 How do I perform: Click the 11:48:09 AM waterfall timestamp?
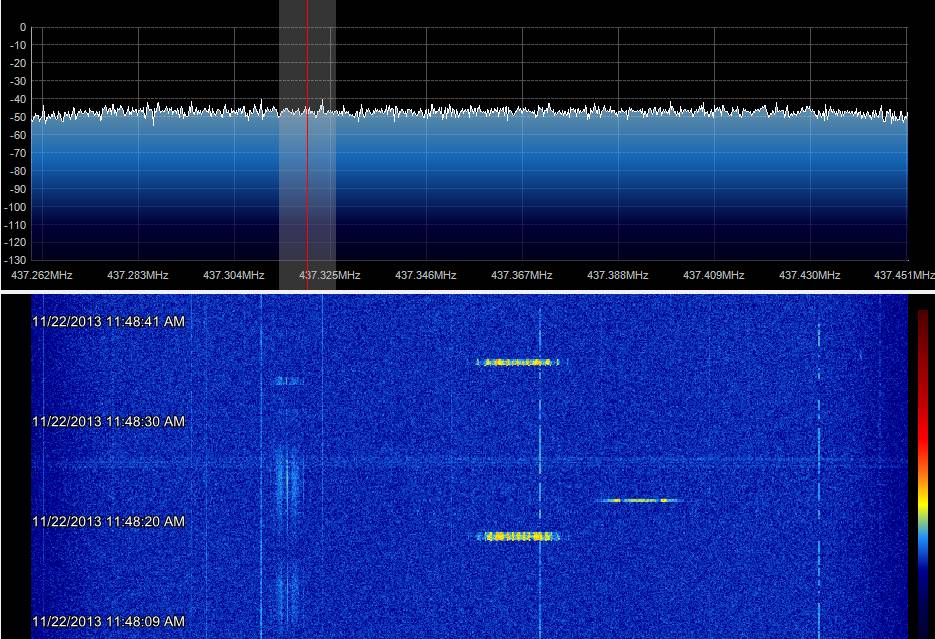pos(109,622)
